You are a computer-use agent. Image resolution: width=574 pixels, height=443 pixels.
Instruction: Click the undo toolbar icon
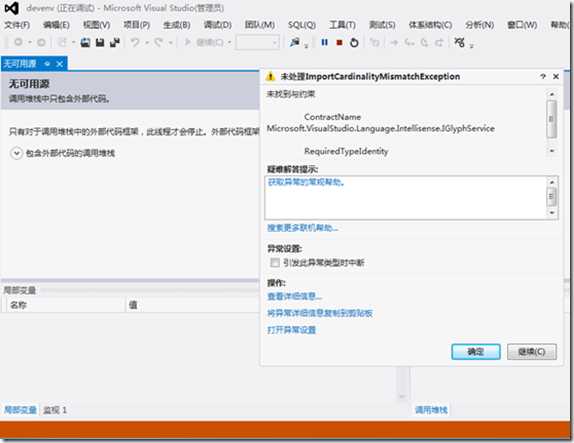coord(135,42)
